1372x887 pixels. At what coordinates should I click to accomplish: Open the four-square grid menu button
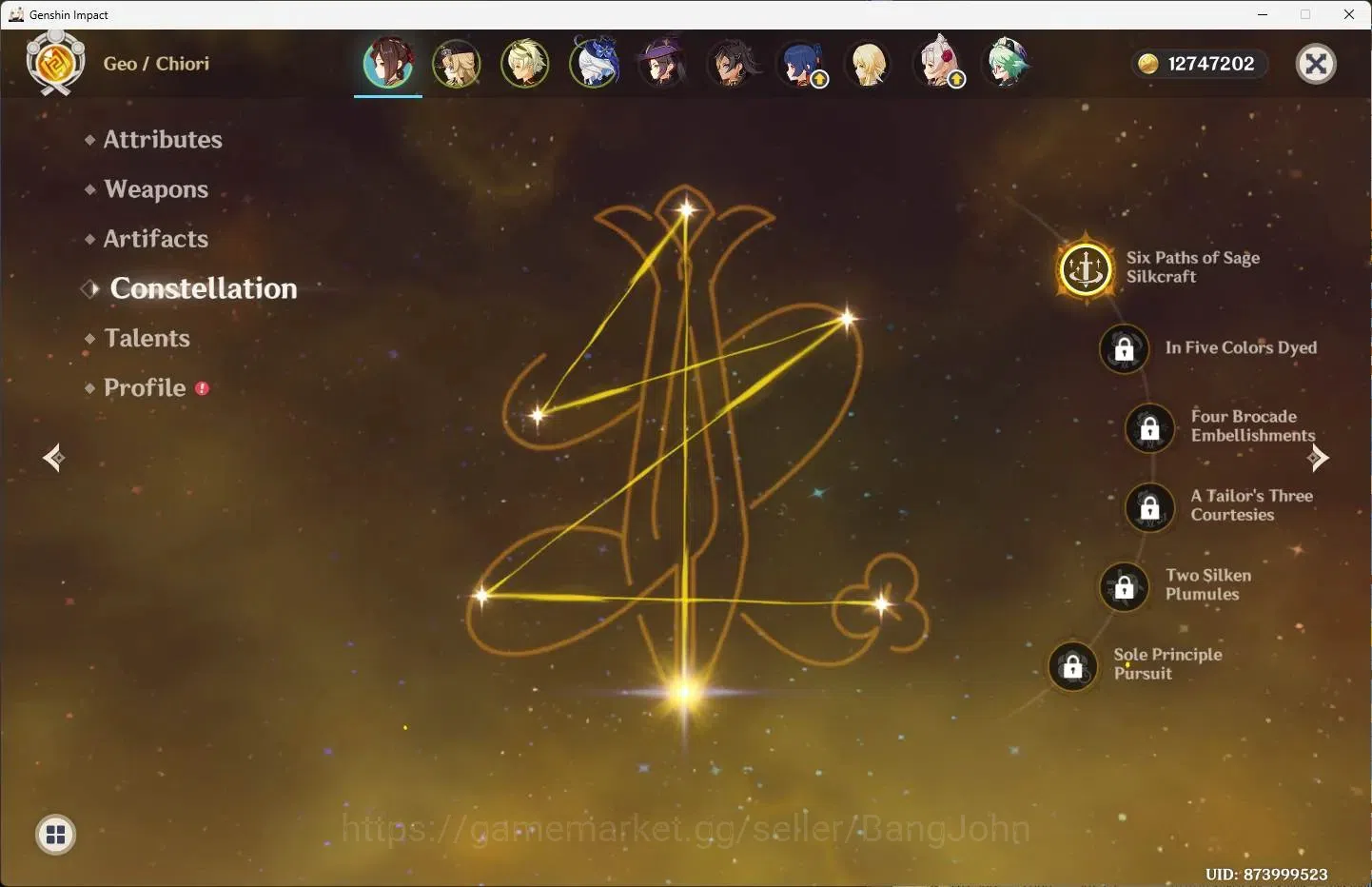point(55,835)
